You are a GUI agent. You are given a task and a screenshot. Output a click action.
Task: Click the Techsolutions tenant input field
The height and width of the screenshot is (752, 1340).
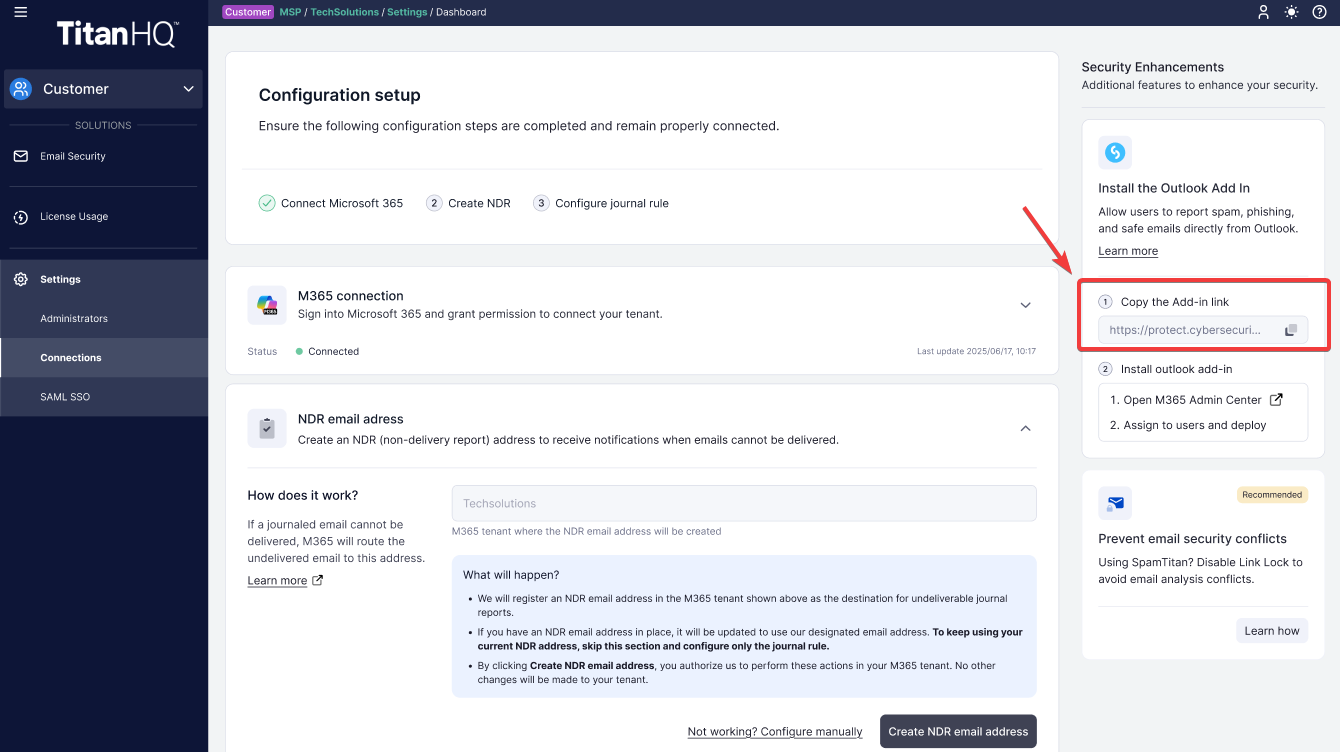point(744,504)
